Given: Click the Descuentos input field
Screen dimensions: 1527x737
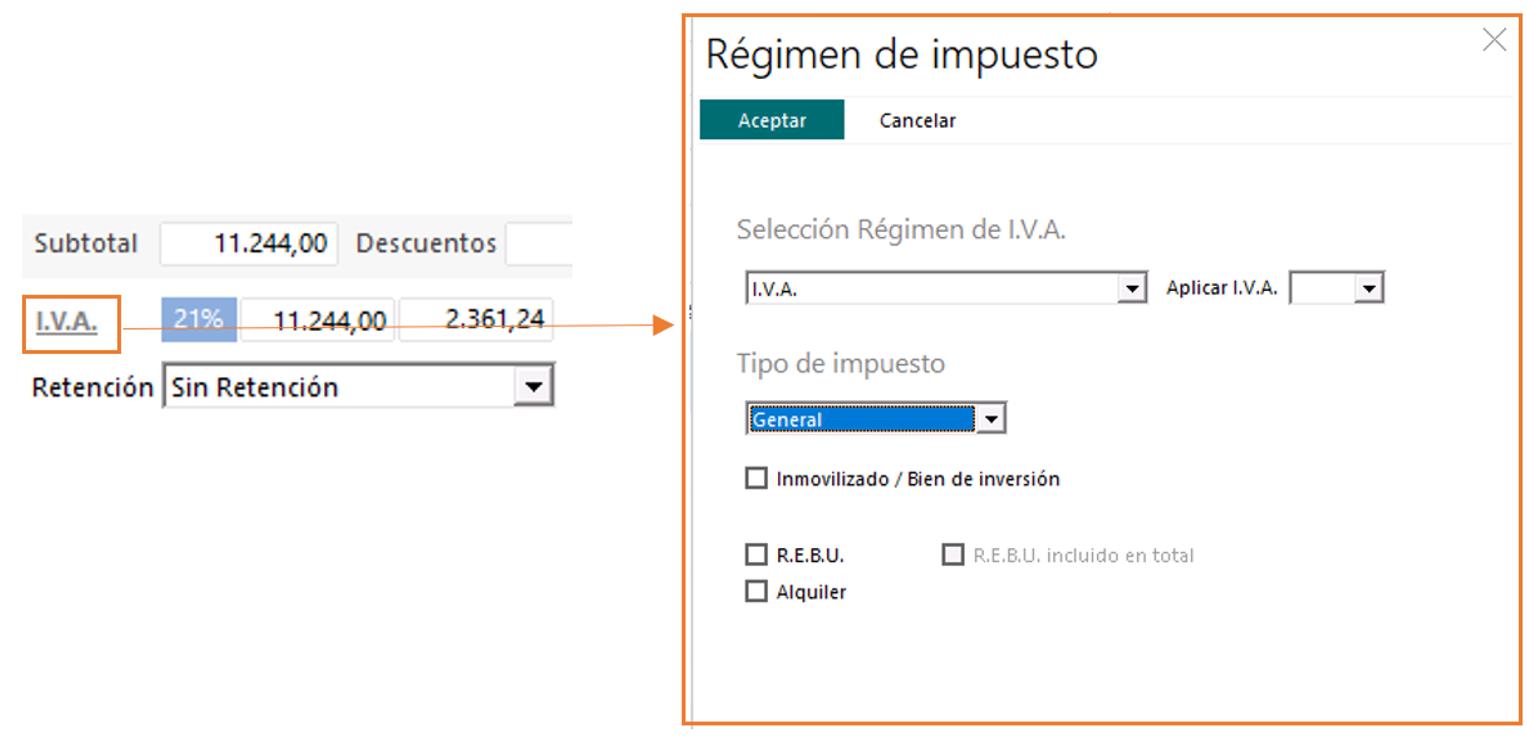Looking at the screenshot, I should (x=539, y=244).
